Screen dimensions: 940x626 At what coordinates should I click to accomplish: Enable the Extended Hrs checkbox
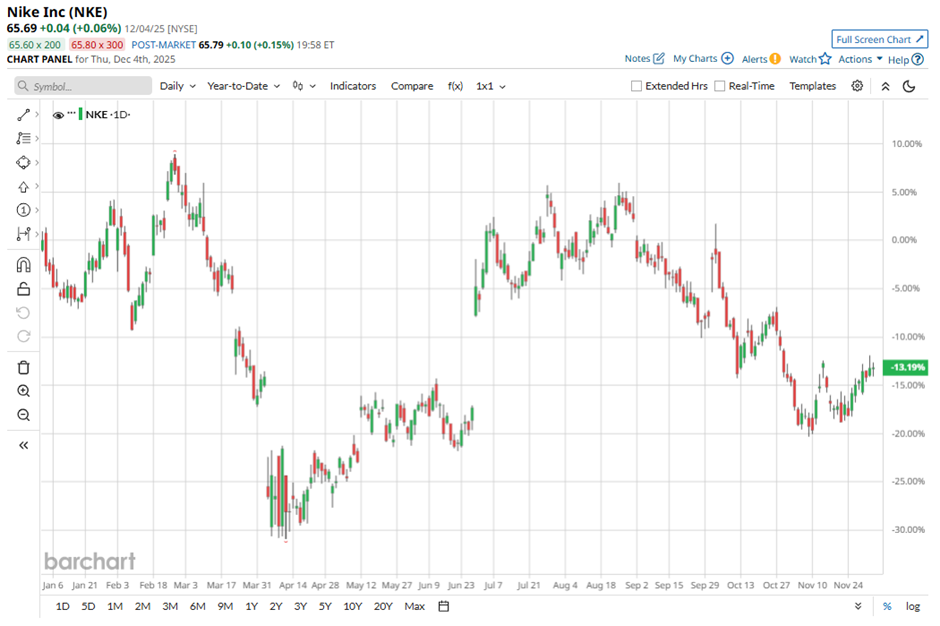(x=636, y=86)
